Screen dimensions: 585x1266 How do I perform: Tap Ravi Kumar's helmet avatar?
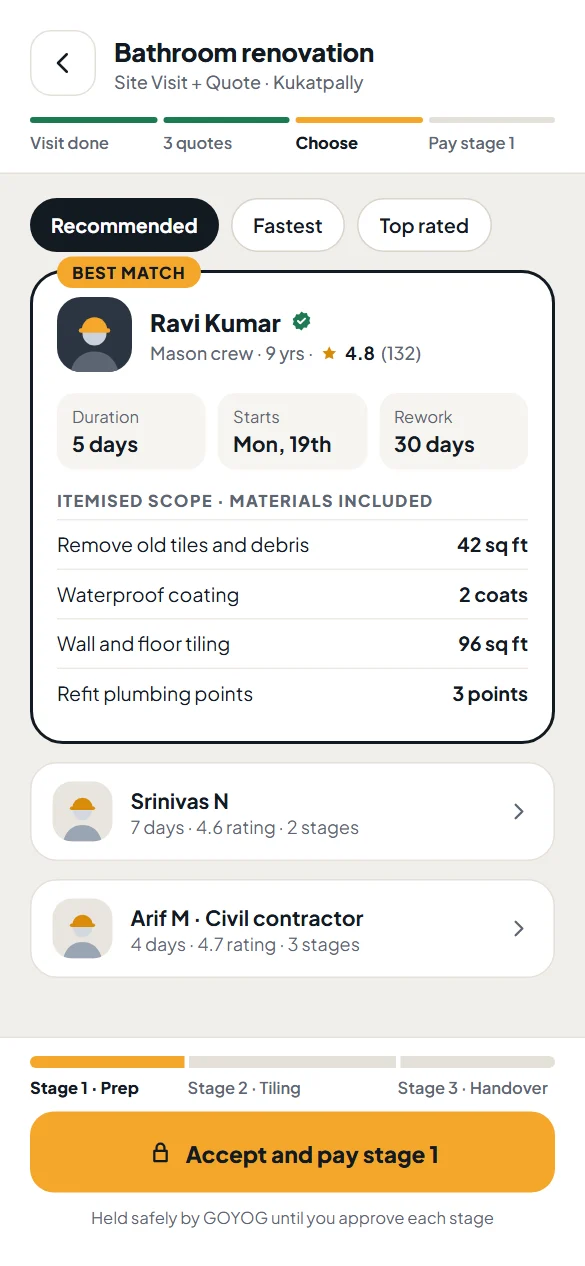pyautogui.click(x=95, y=334)
